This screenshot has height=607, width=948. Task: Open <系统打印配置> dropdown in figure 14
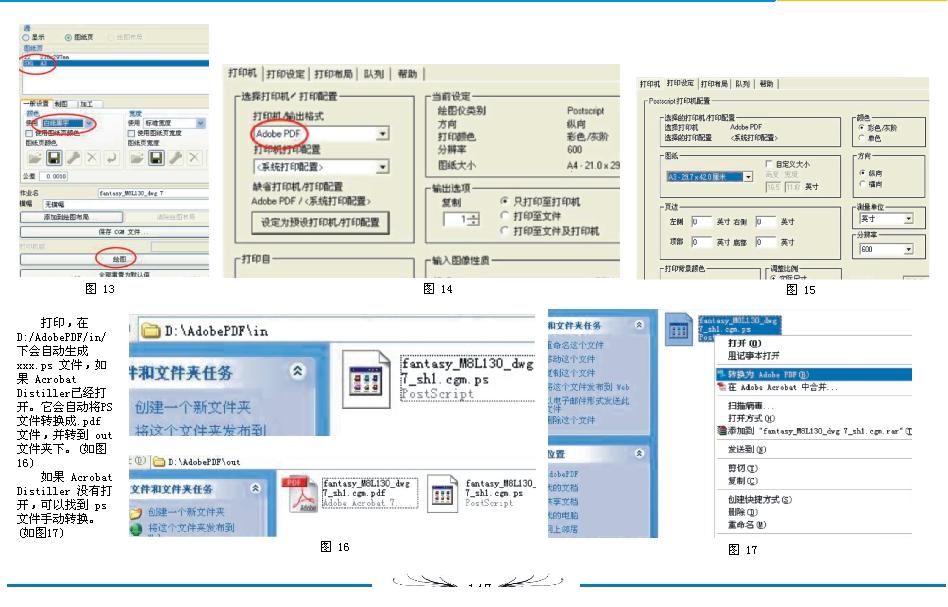point(382,167)
